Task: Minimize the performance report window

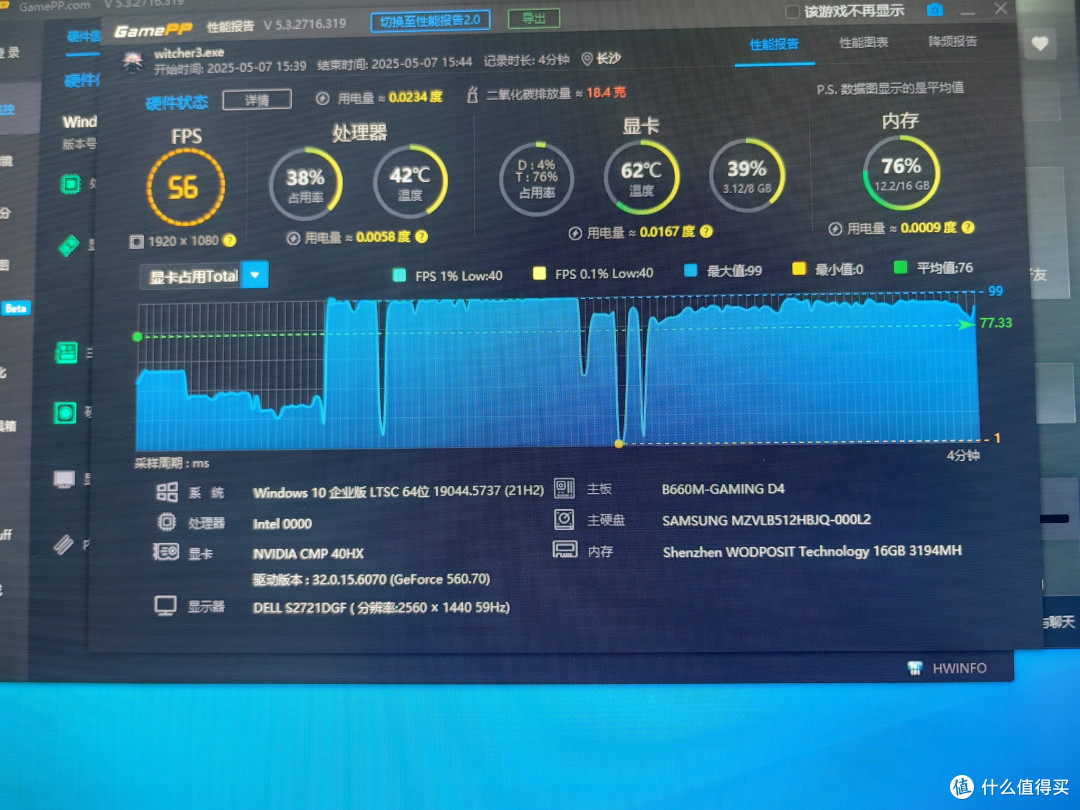Action: (x=968, y=12)
